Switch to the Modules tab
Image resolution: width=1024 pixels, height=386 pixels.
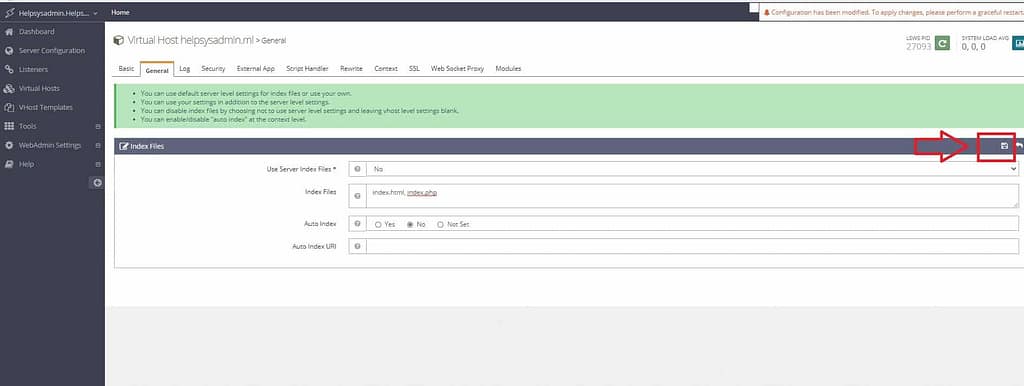(508, 69)
